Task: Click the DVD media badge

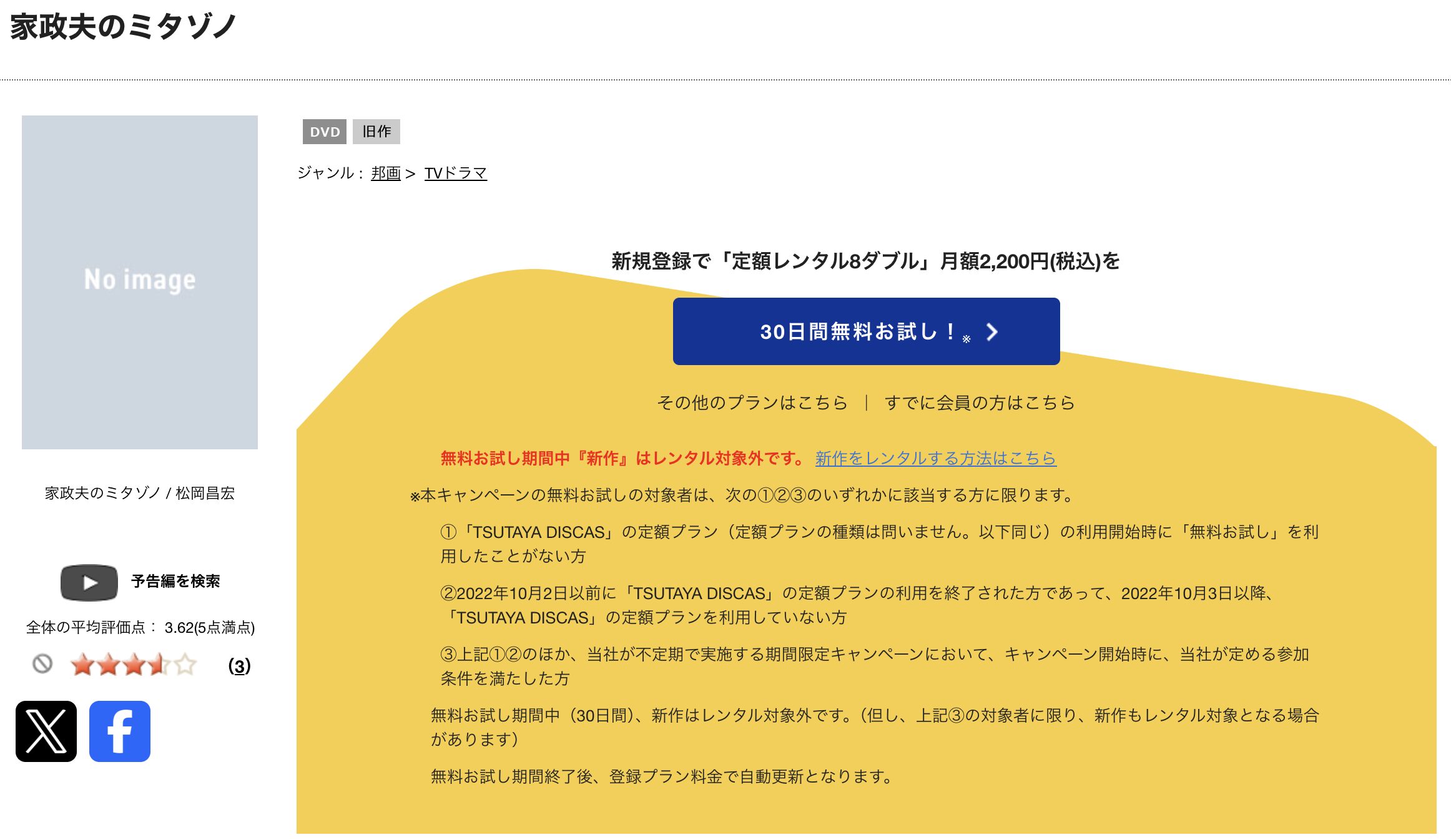Action: [325, 132]
